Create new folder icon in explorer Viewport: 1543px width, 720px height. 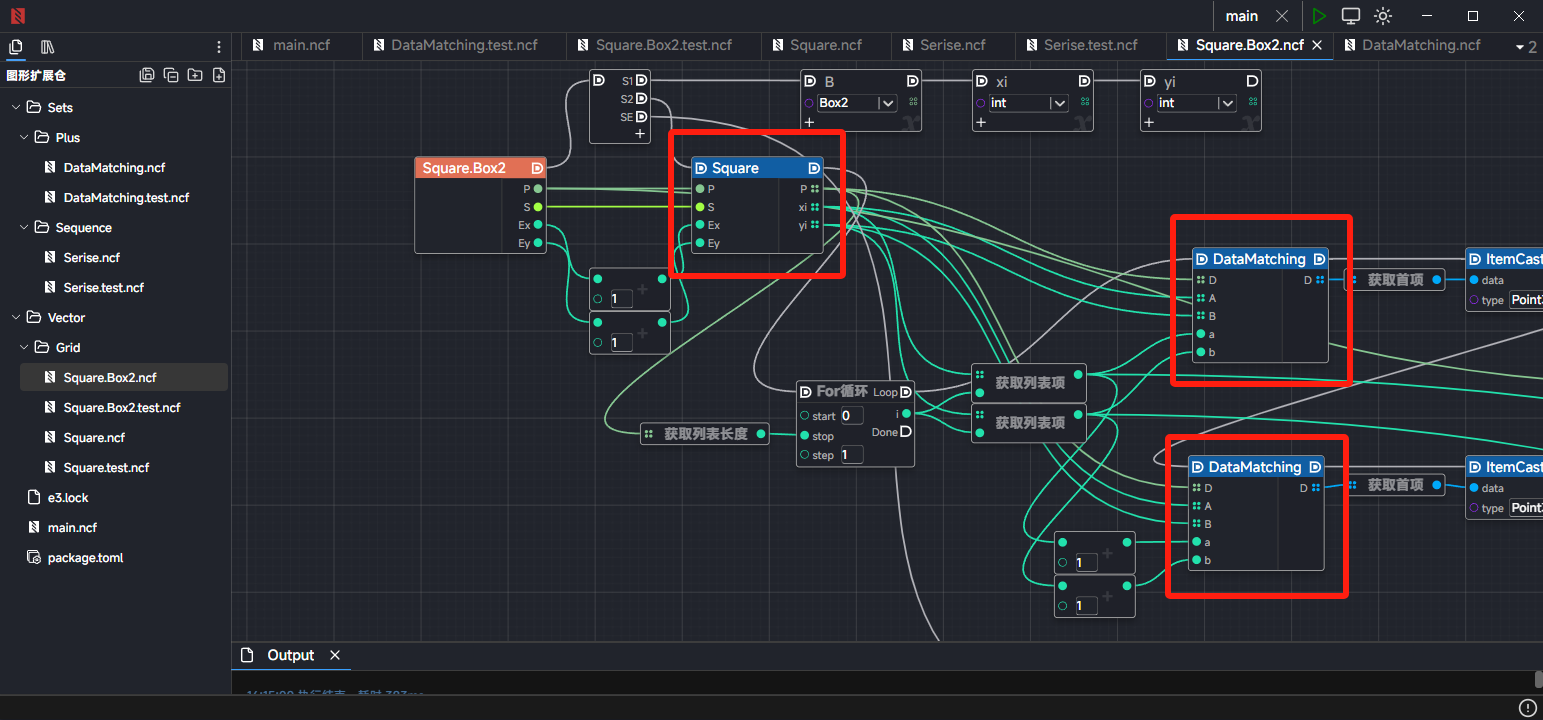pyautogui.click(x=195, y=75)
